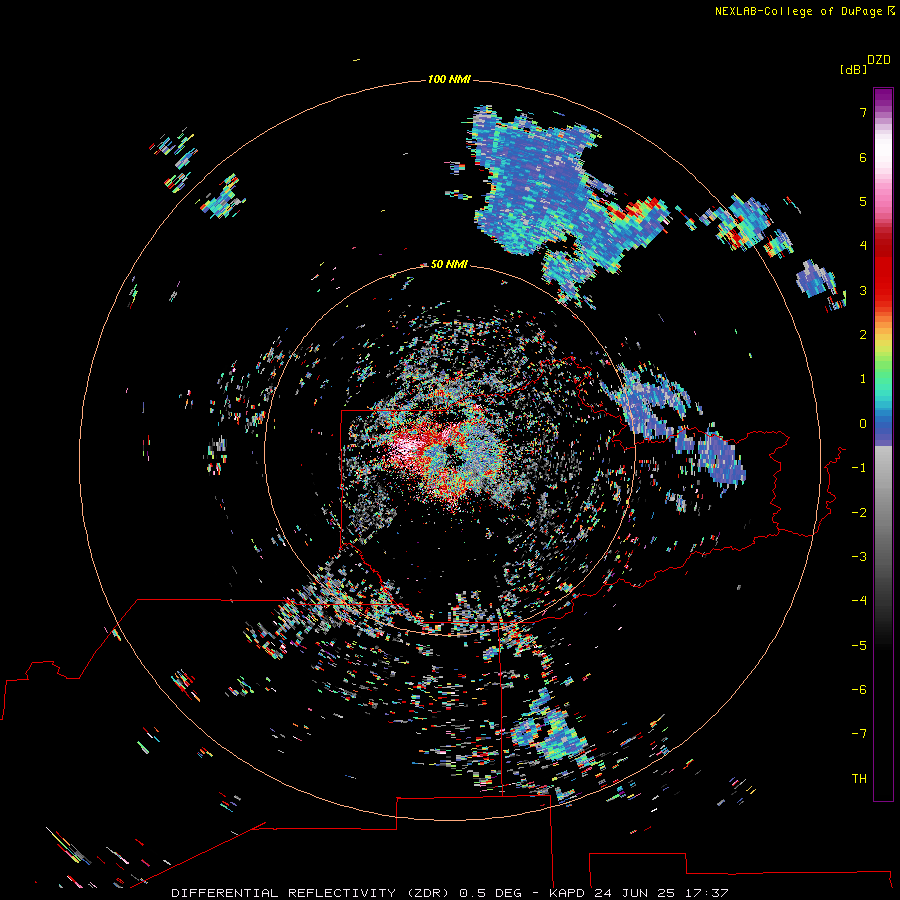Image resolution: width=900 pixels, height=900 pixels.
Task: Click the -4 dB legend tick value
Action: pos(859,601)
